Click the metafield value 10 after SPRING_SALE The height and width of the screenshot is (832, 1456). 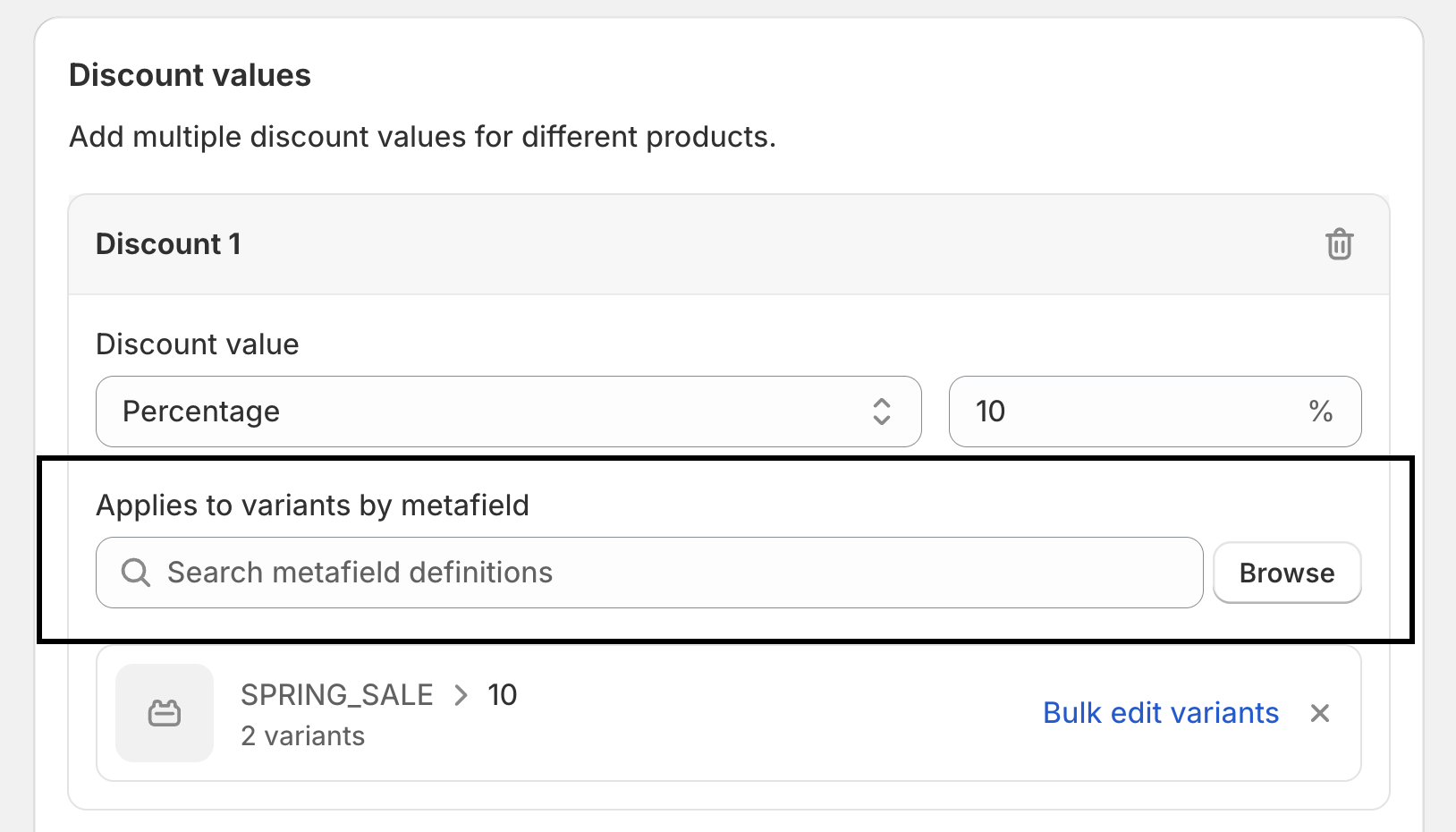coord(503,695)
